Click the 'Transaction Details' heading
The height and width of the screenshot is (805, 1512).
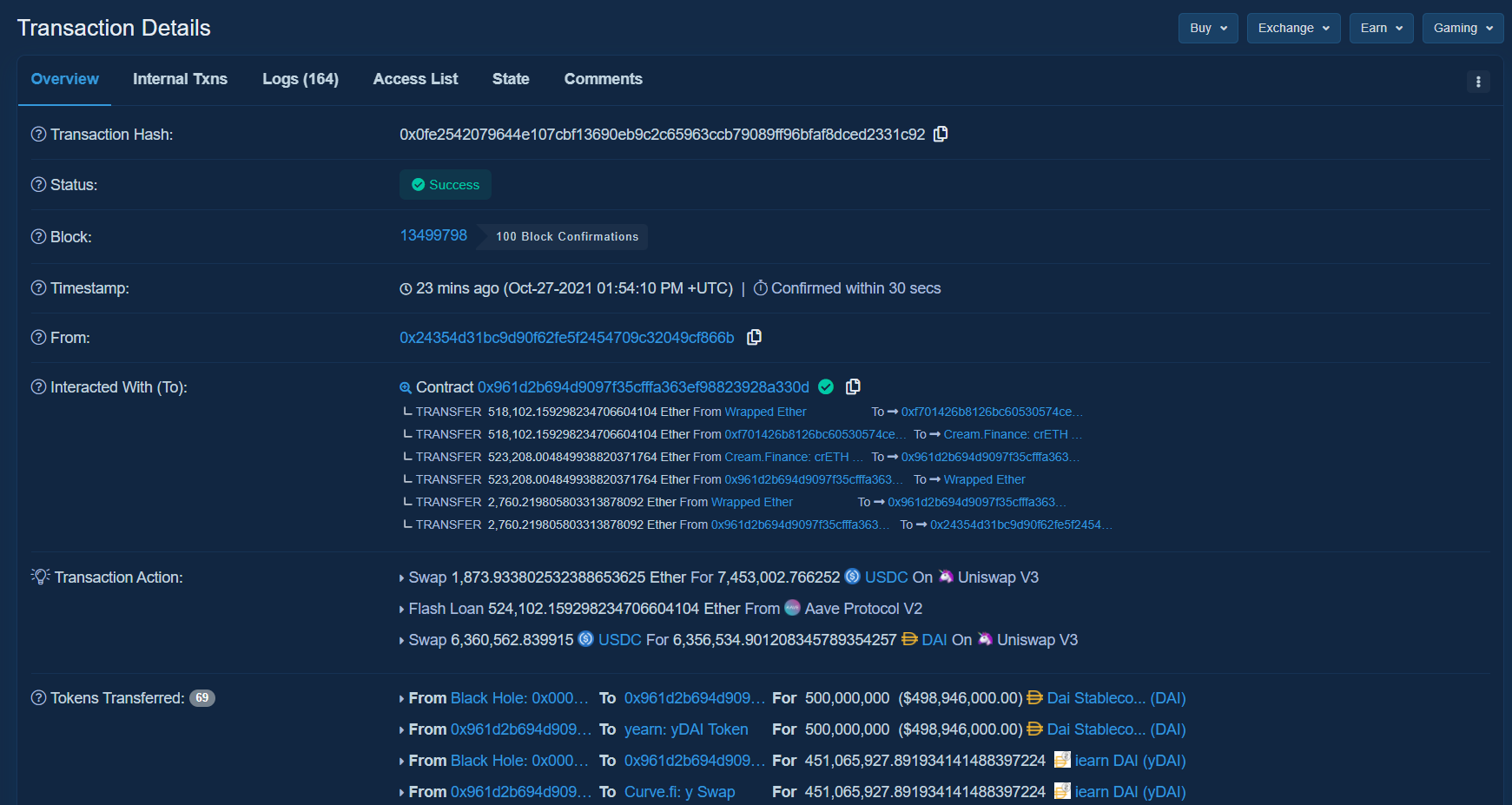click(114, 28)
